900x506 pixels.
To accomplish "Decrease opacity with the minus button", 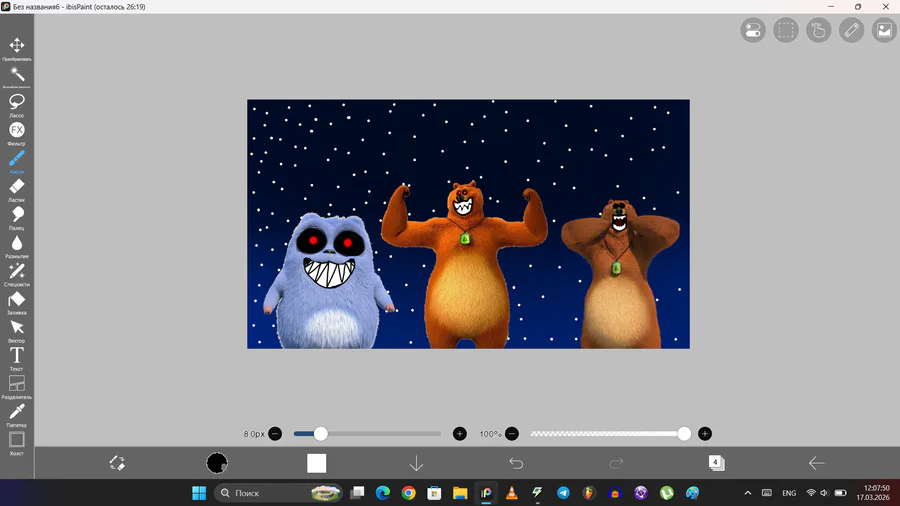I will point(512,434).
